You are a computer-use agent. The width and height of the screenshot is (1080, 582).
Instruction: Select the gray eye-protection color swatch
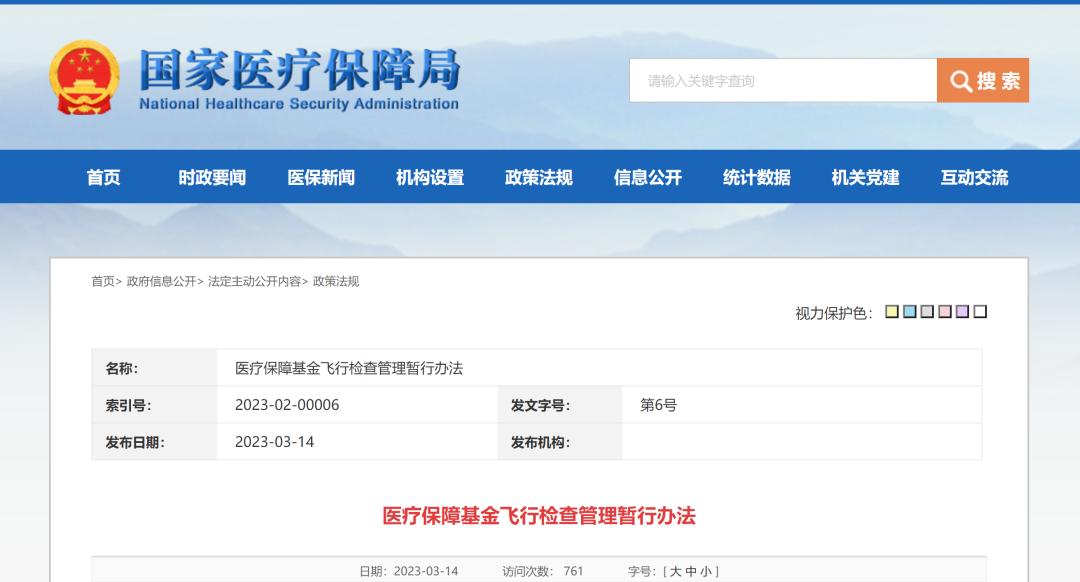(927, 311)
